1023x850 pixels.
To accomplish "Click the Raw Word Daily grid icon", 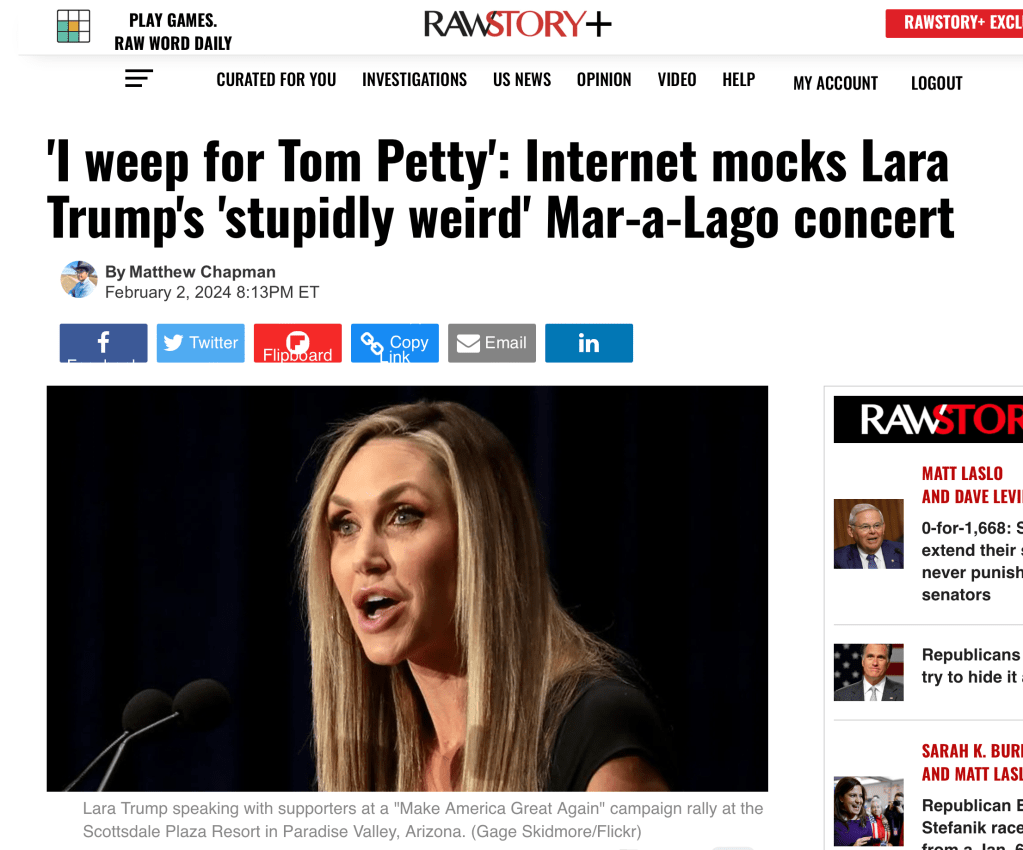I will point(73,27).
